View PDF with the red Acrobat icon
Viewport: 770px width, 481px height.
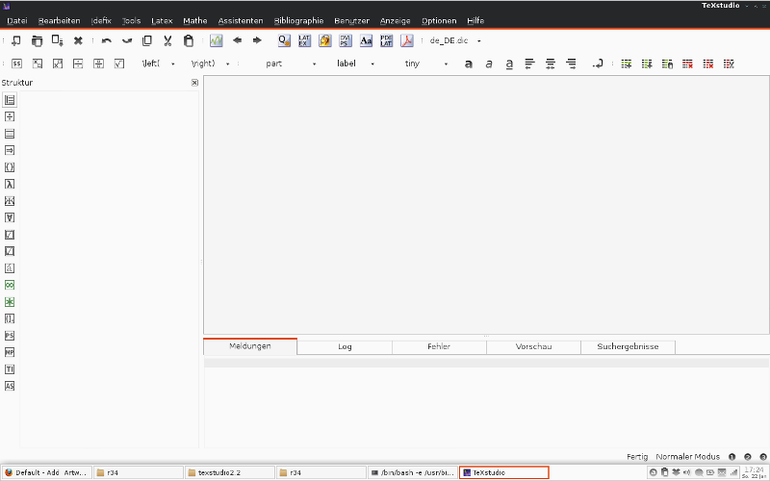point(407,41)
